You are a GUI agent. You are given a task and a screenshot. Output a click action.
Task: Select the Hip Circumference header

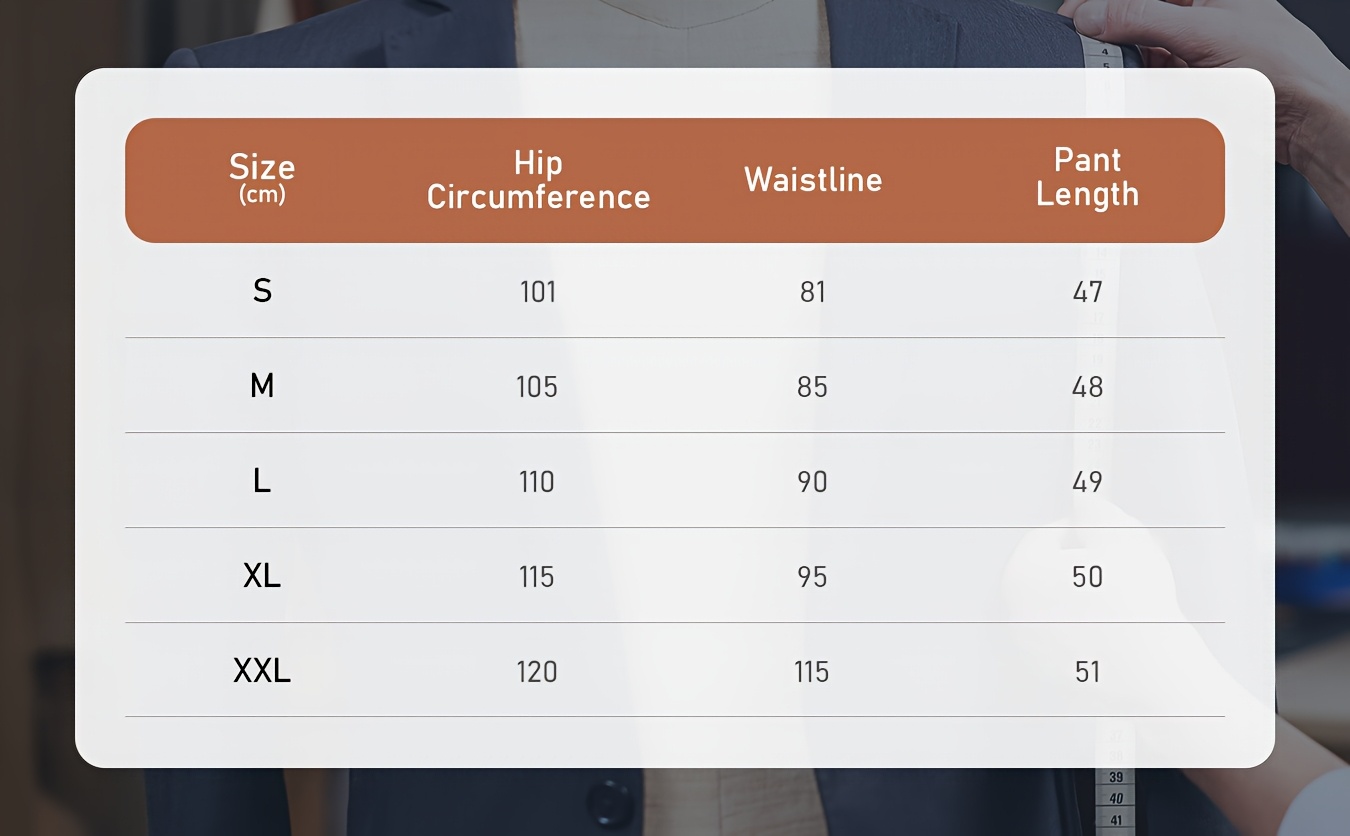538,180
